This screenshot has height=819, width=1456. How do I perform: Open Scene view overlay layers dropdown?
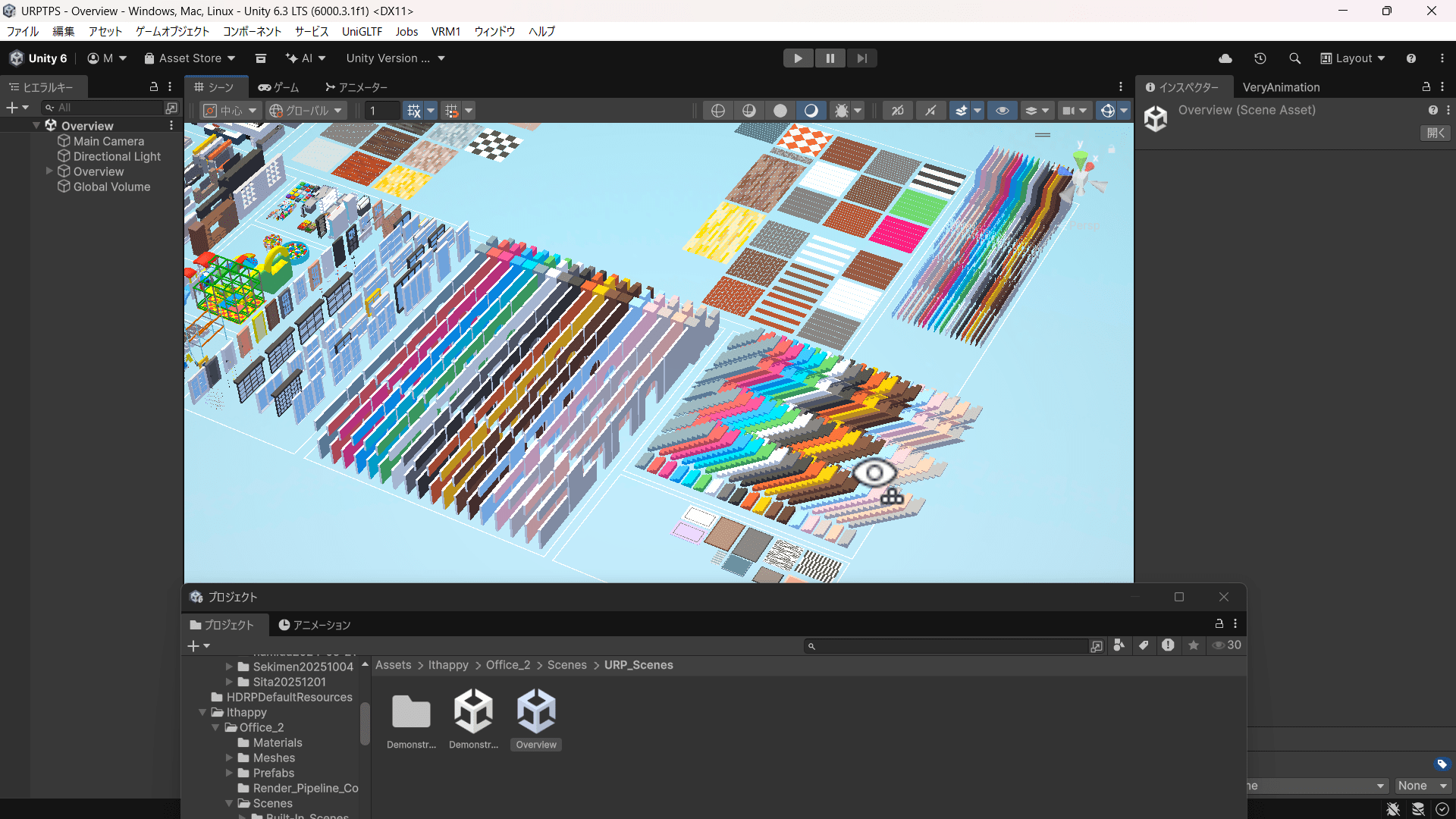1037,111
